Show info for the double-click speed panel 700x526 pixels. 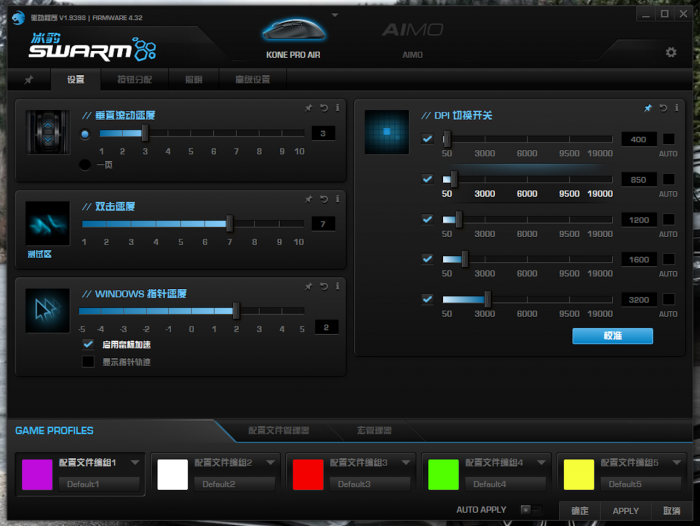pyautogui.click(x=338, y=200)
